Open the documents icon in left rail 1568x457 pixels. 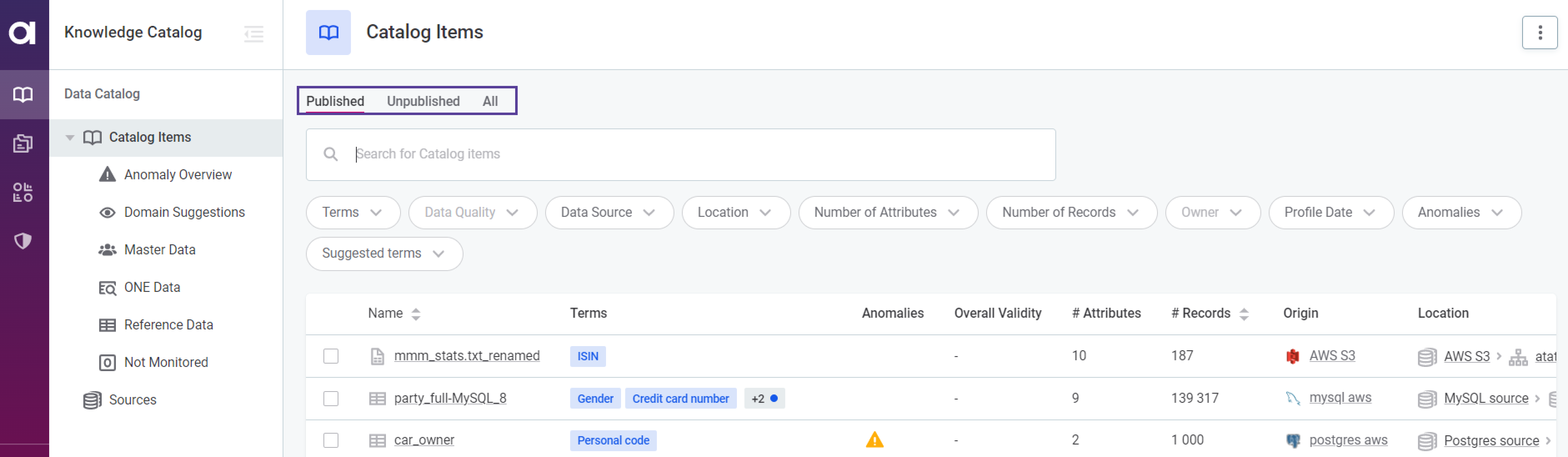tap(23, 144)
